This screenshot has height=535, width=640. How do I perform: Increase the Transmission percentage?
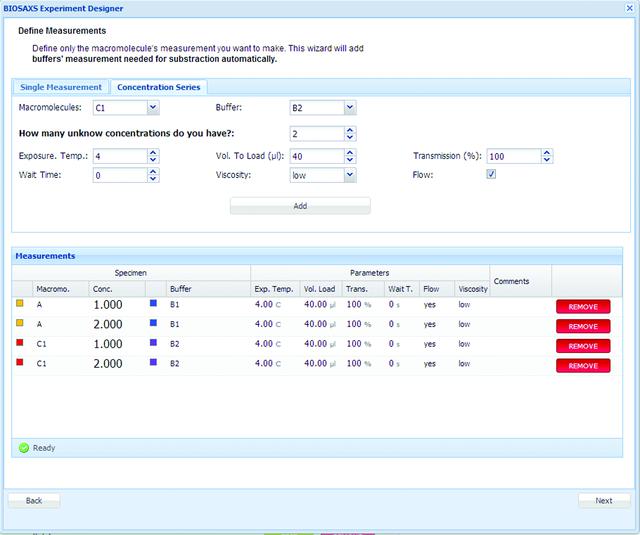click(x=547, y=153)
